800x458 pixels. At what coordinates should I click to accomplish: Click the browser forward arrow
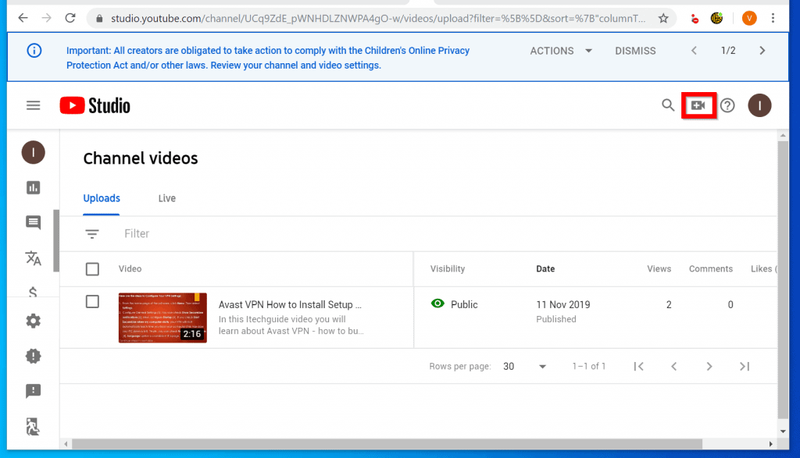click(46, 18)
